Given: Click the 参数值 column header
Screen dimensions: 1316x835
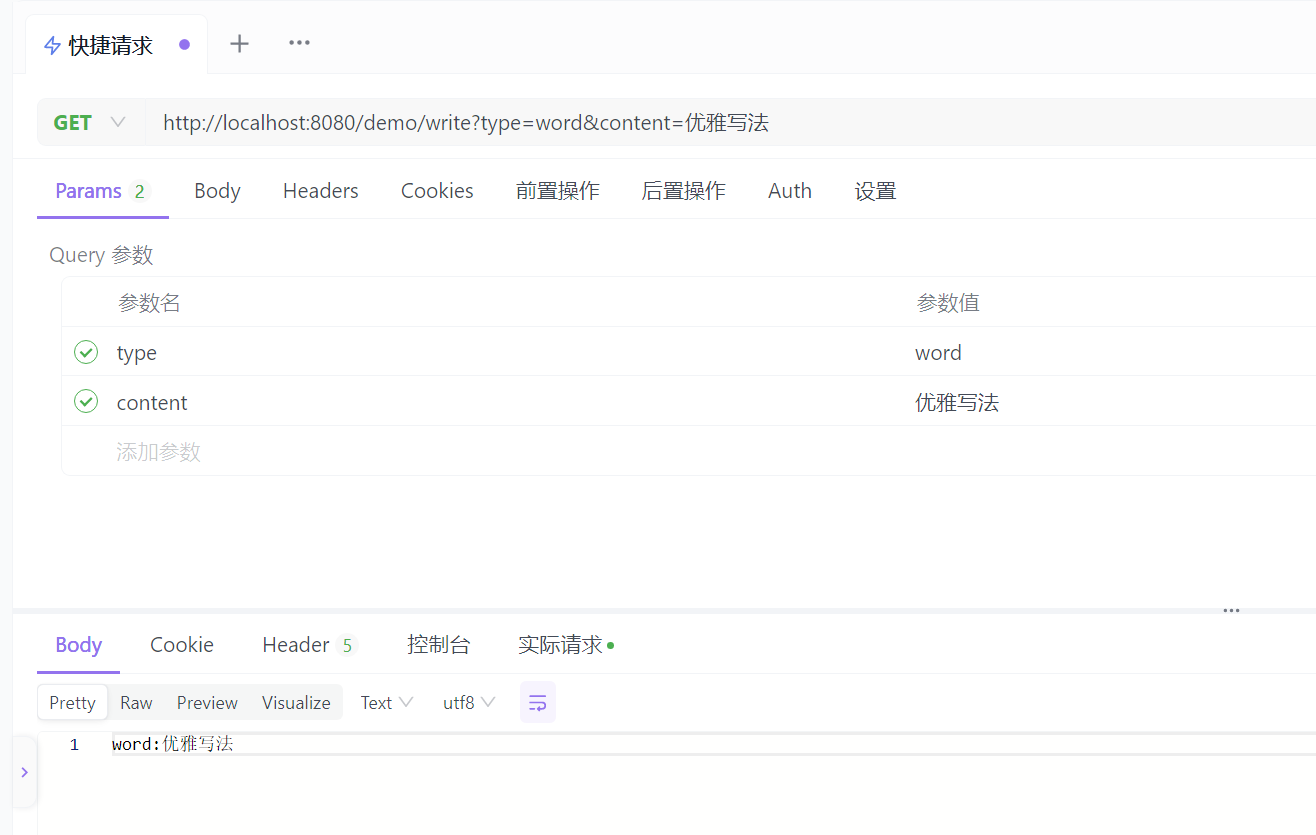Looking at the screenshot, I should tap(948, 302).
